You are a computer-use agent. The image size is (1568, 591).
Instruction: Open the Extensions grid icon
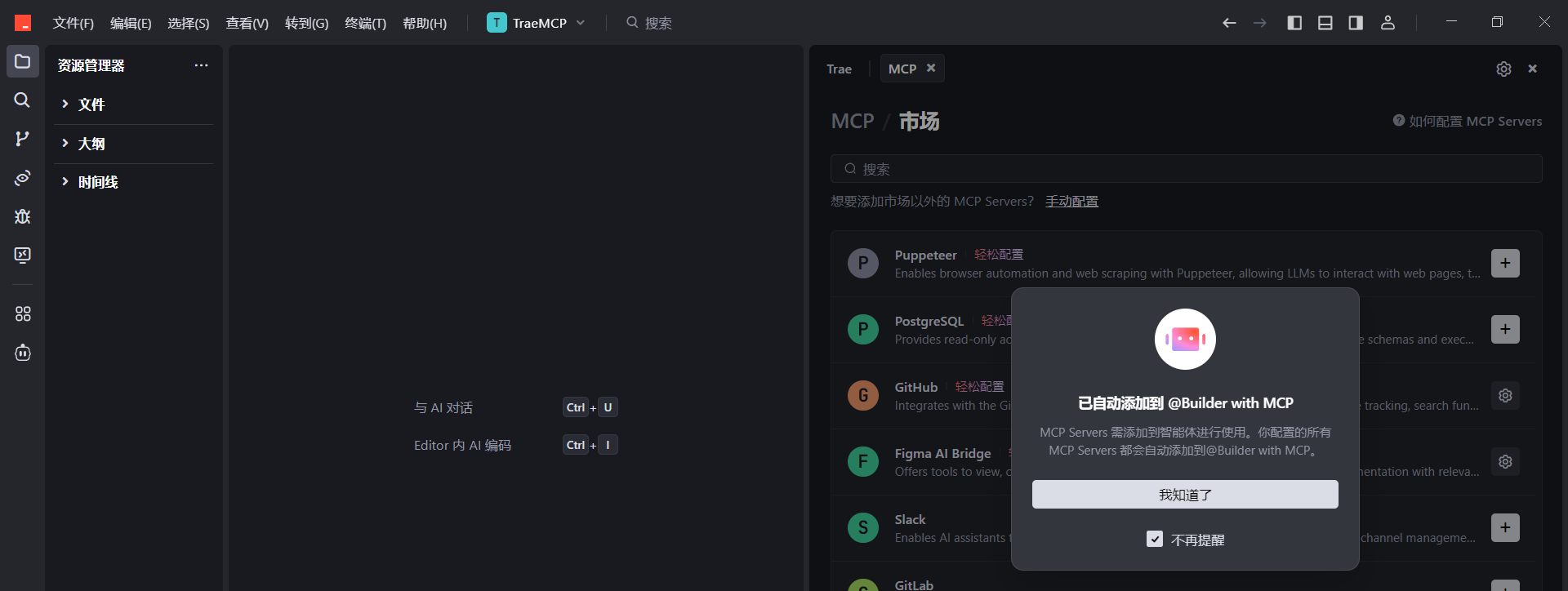click(23, 313)
